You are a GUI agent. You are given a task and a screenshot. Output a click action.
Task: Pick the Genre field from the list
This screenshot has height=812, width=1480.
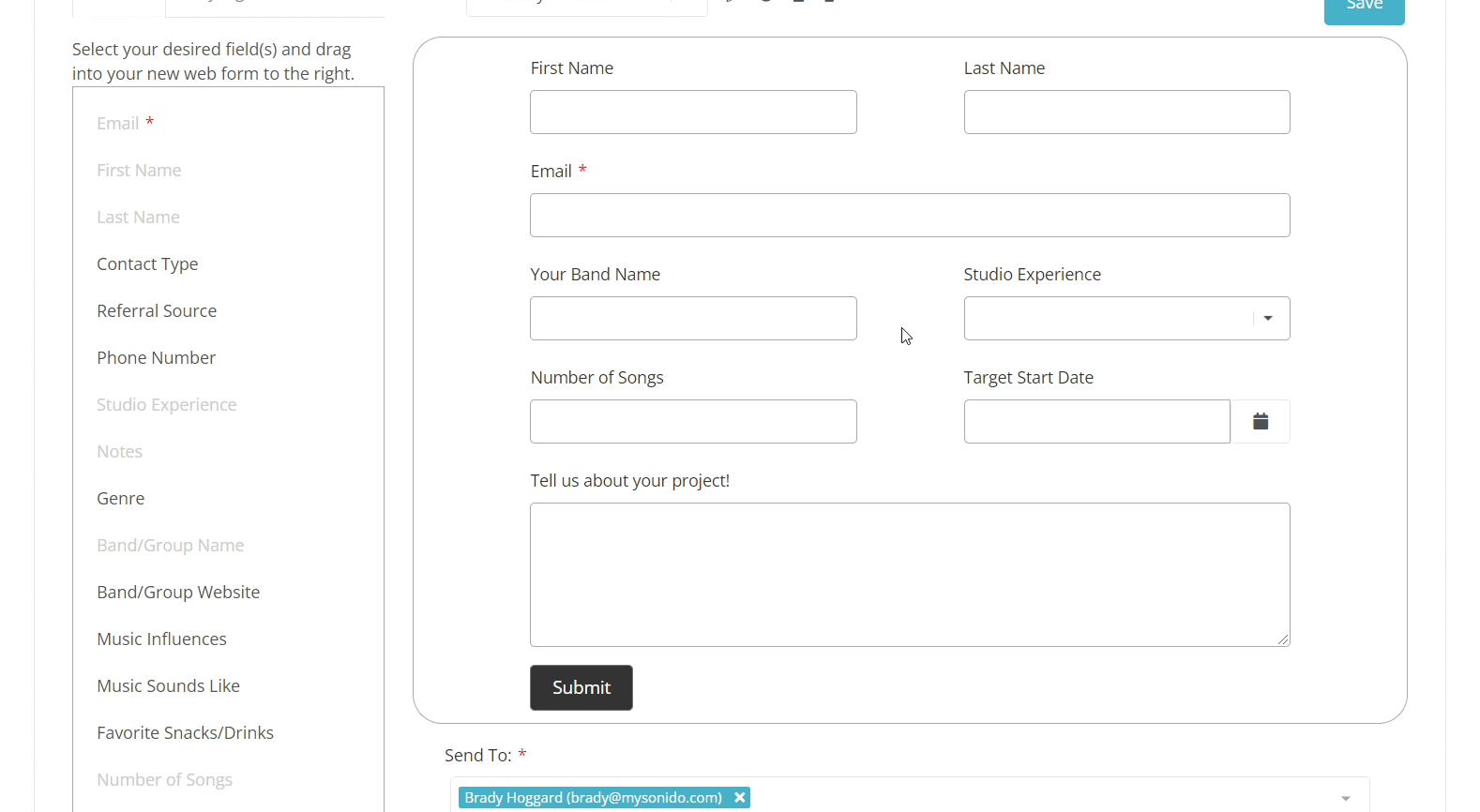pyautogui.click(x=121, y=499)
